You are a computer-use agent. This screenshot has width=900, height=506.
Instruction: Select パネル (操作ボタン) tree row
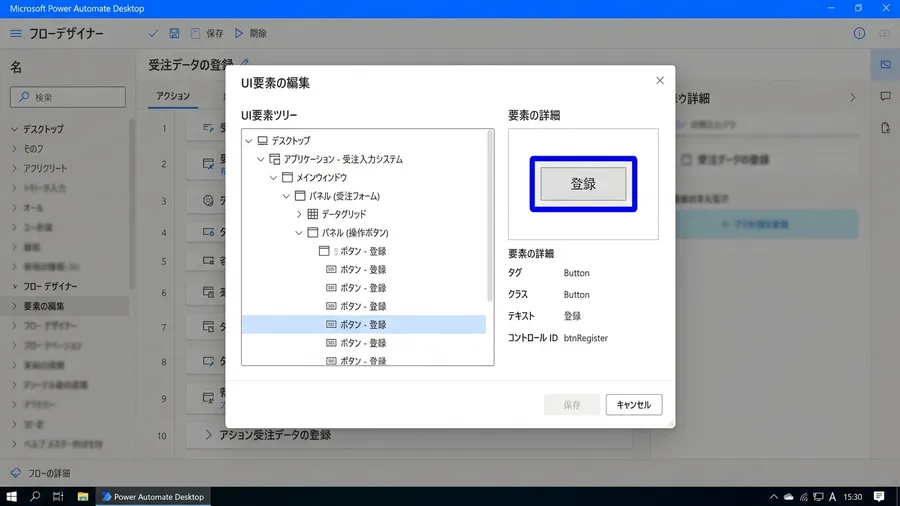[x=364, y=233]
